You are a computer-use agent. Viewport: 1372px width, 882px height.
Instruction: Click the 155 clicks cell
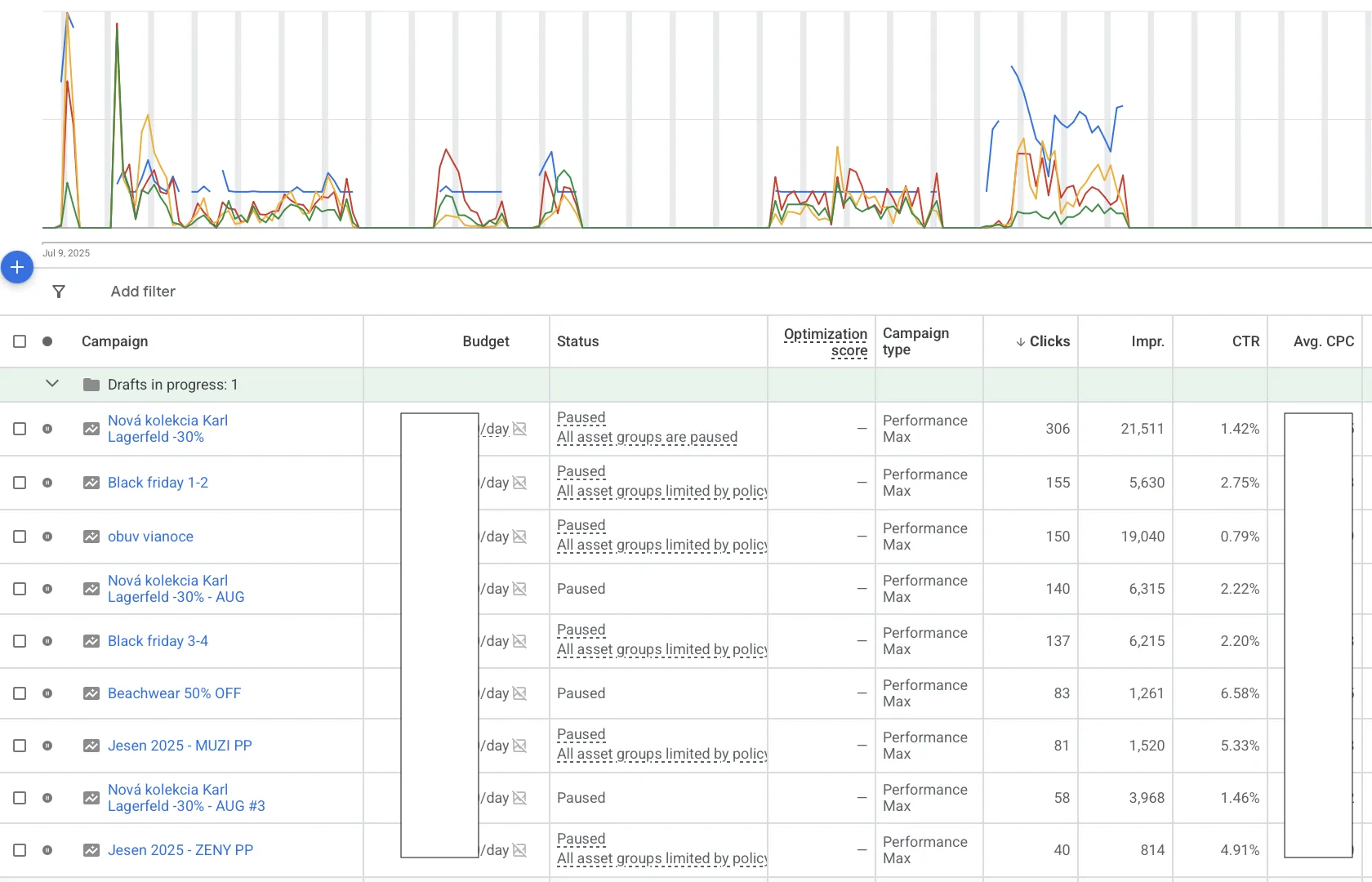coord(1058,483)
